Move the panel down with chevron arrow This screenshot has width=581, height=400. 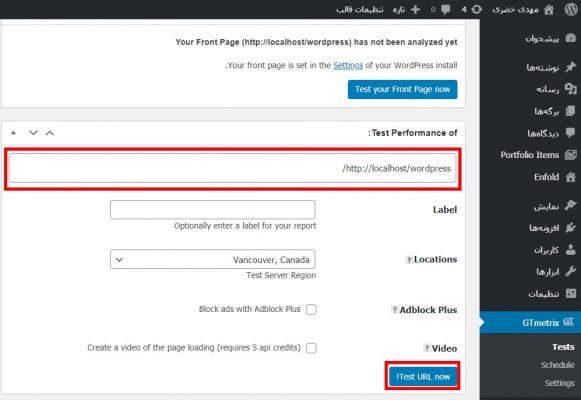tap(33, 133)
